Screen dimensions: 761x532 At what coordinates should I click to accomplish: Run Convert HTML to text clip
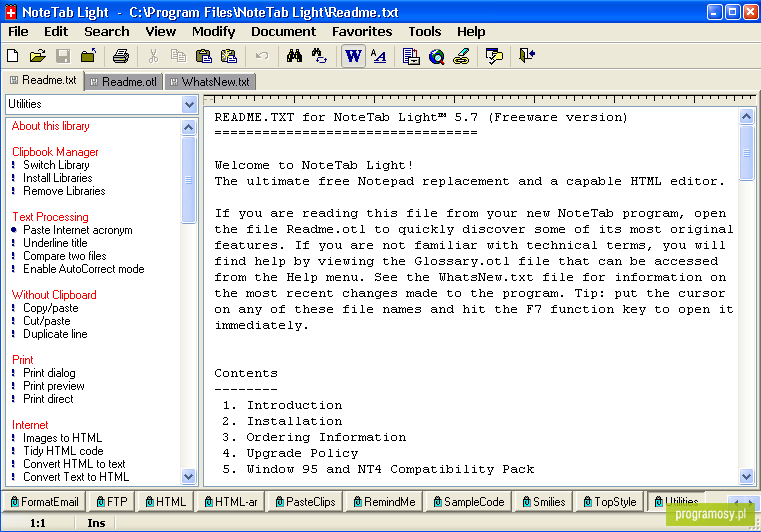[x=74, y=465]
